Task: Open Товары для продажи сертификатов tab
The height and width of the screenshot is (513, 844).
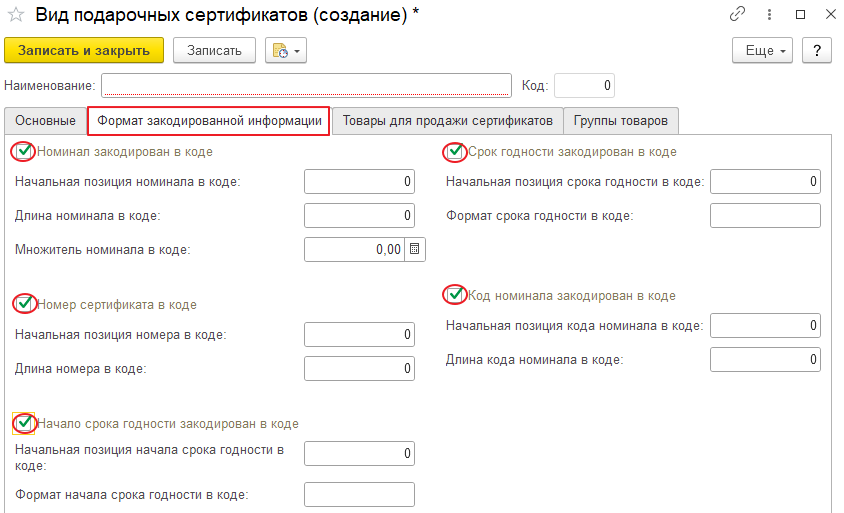Action: pos(447,121)
